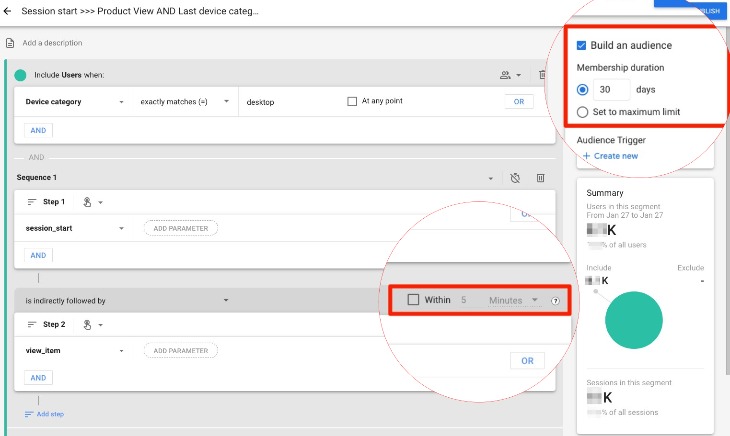This screenshot has height=436, width=730.
Task: Click OR button in Step 2
Action: click(x=527, y=361)
